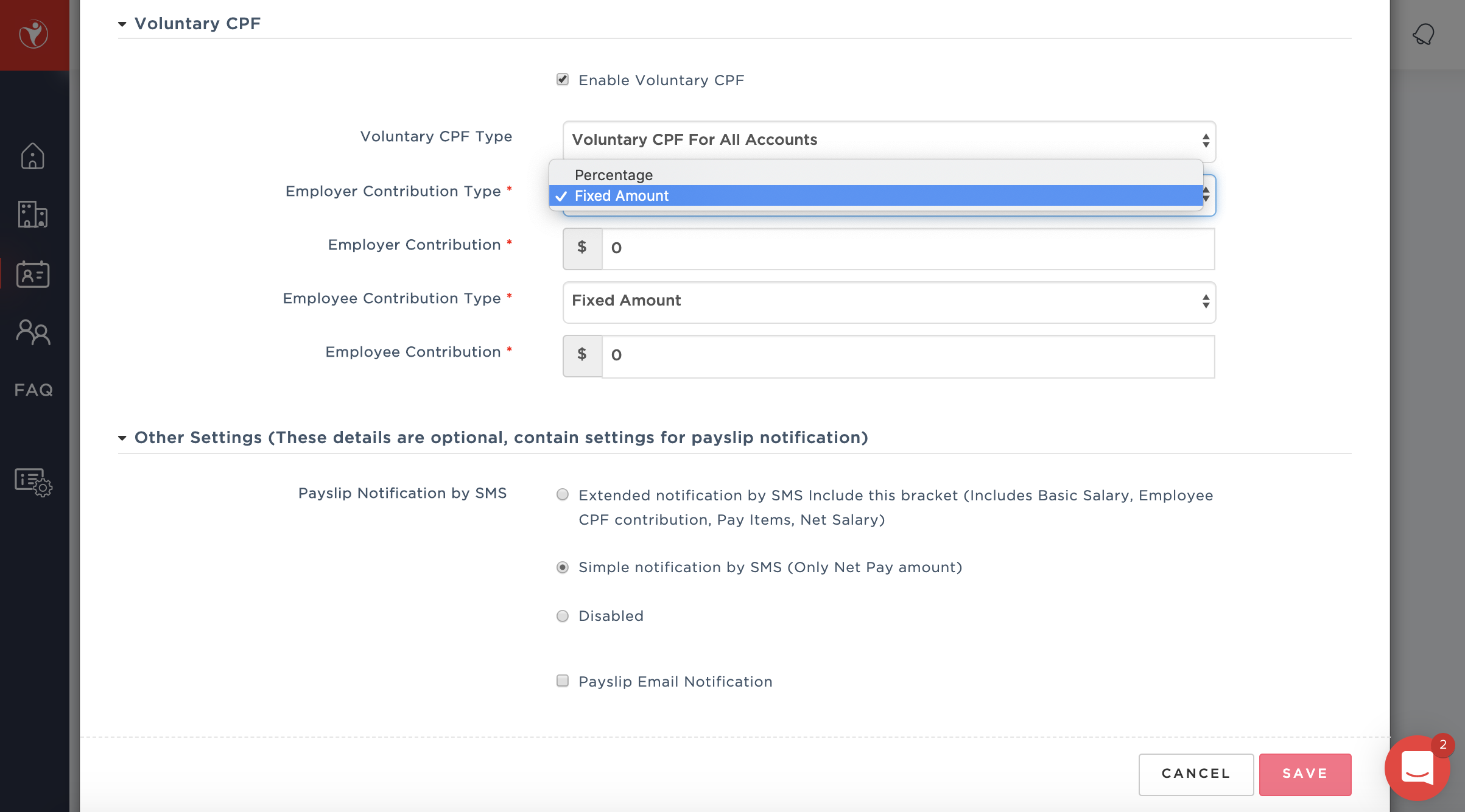Open the Voluntary CPF Type dropdown
Image resolution: width=1465 pixels, height=812 pixels.
point(889,140)
